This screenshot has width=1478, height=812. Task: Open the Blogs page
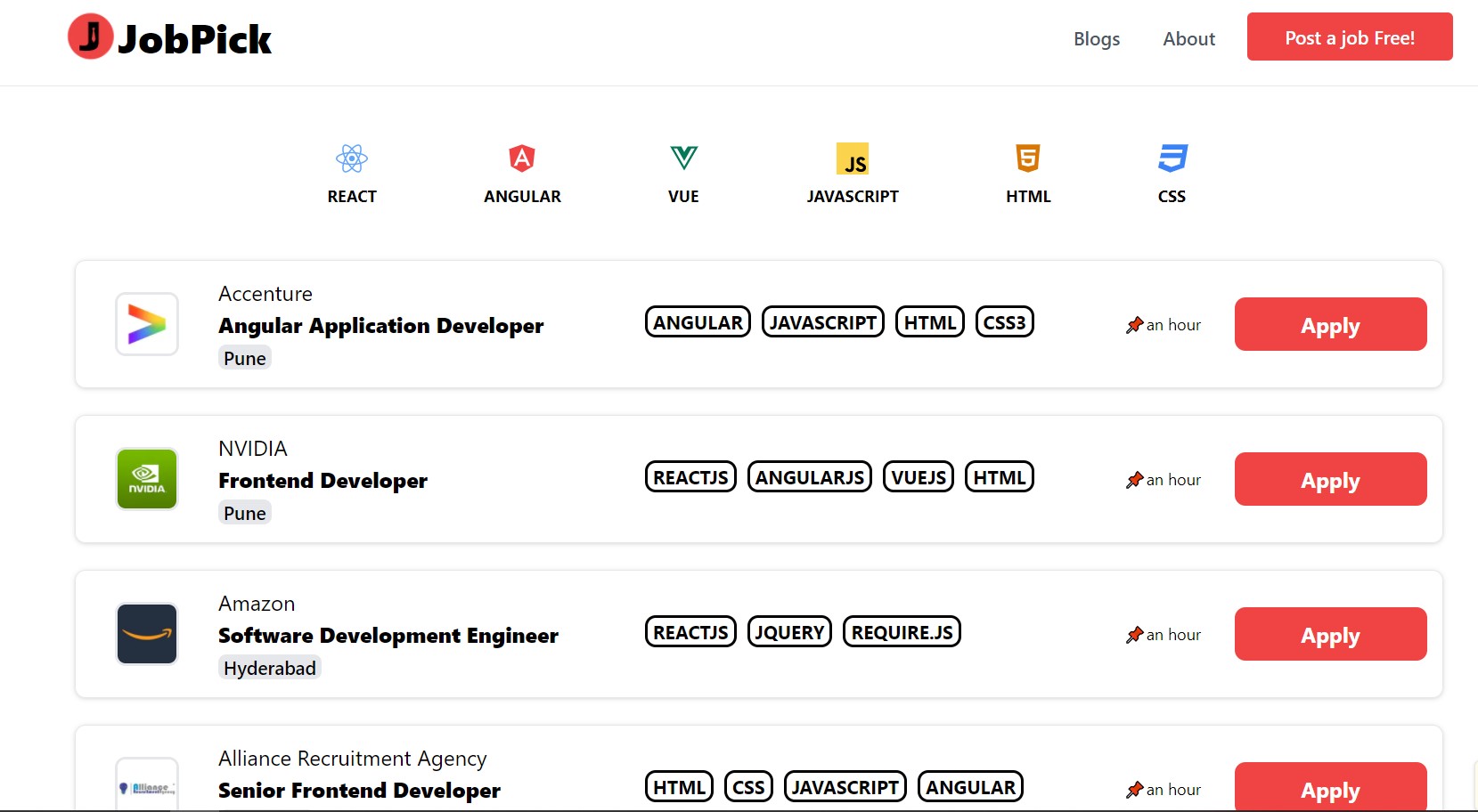coord(1097,38)
